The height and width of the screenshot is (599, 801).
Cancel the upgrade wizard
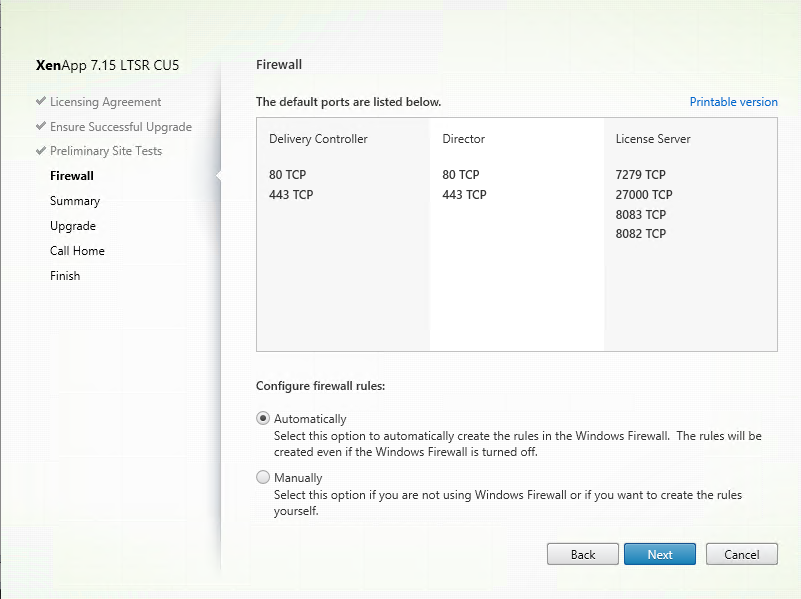click(741, 554)
